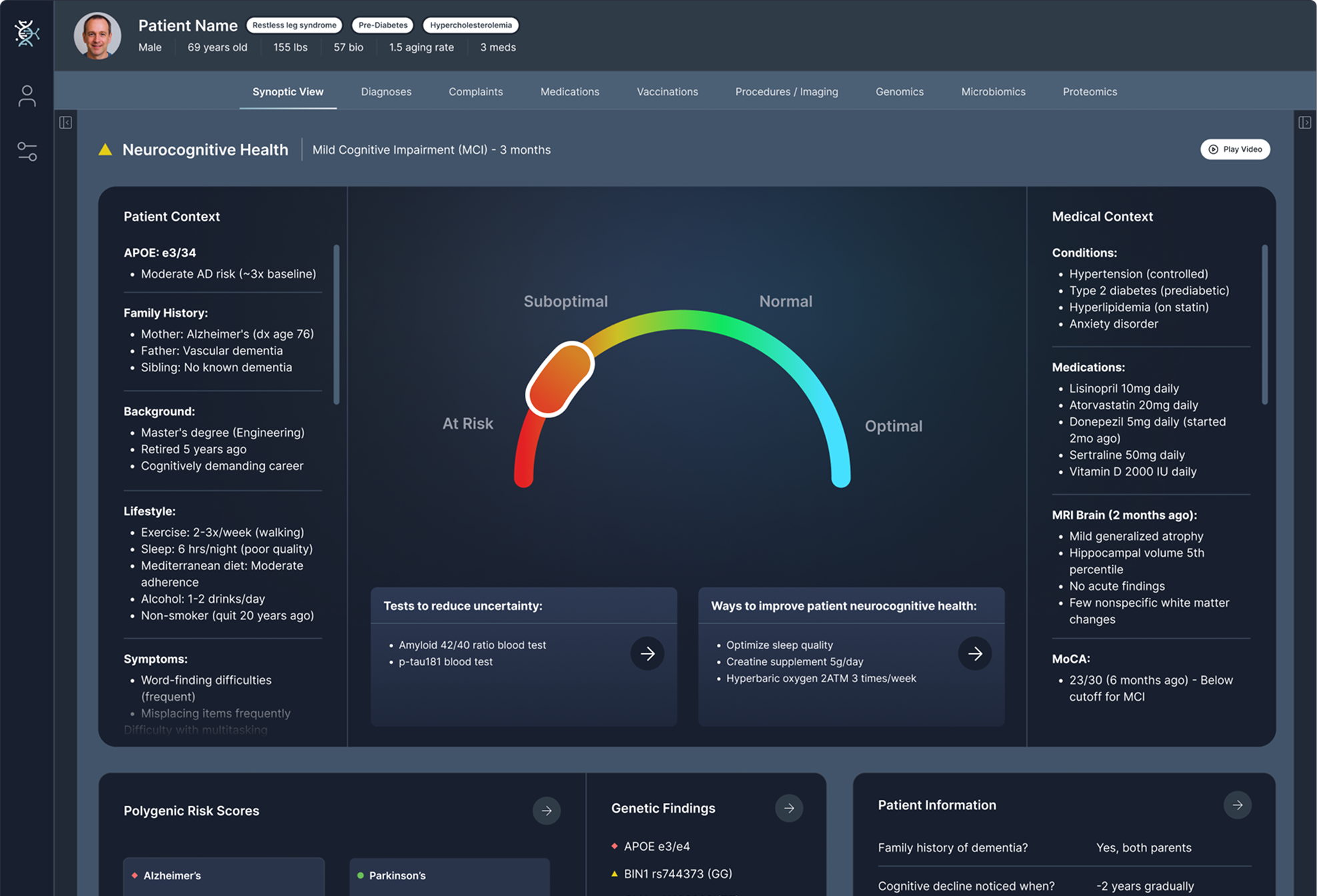Image resolution: width=1317 pixels, height=896 pixels.
Task: Click the Restless leg syndrome tag
Action: (x=294, y=25)
